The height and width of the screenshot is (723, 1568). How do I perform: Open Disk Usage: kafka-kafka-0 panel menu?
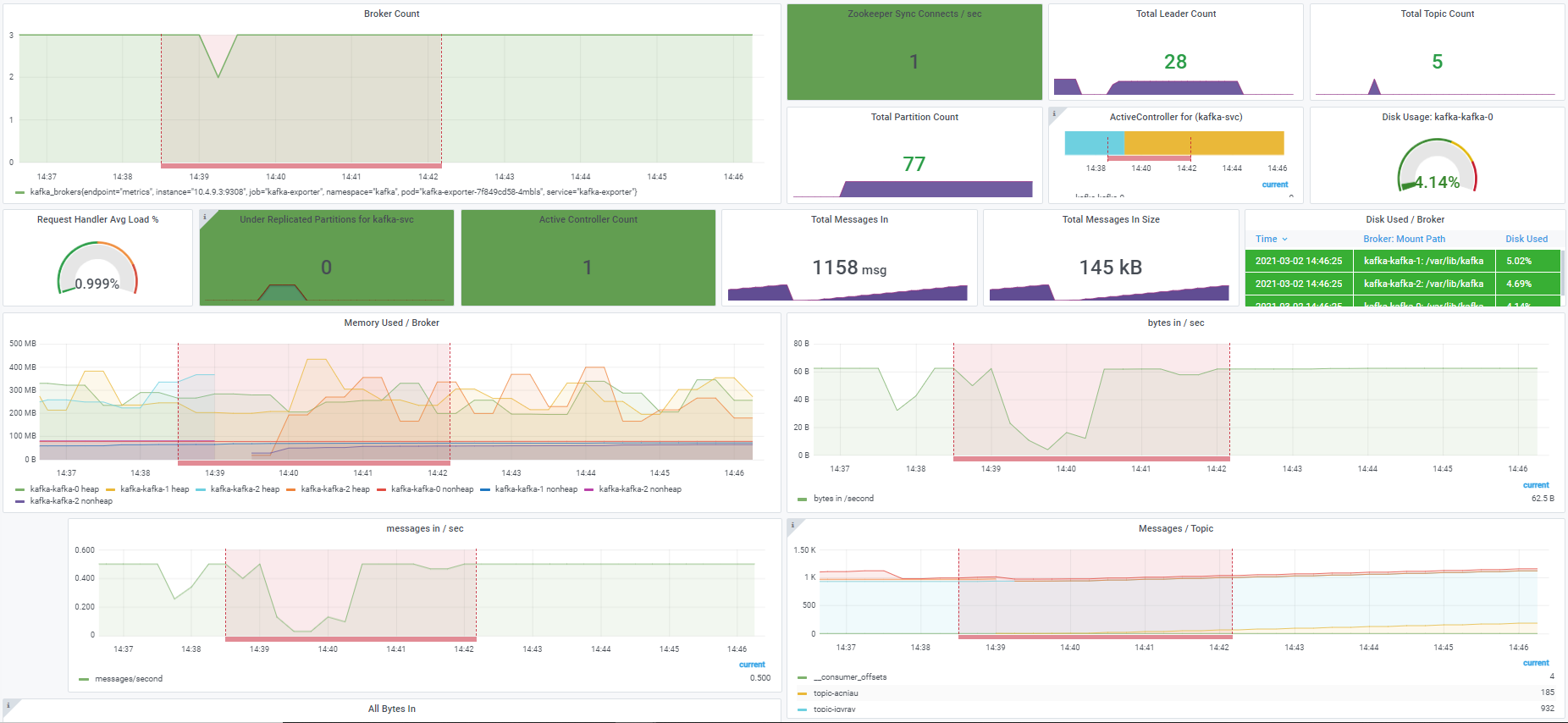pyautogui.click(x=1437, y=117)
